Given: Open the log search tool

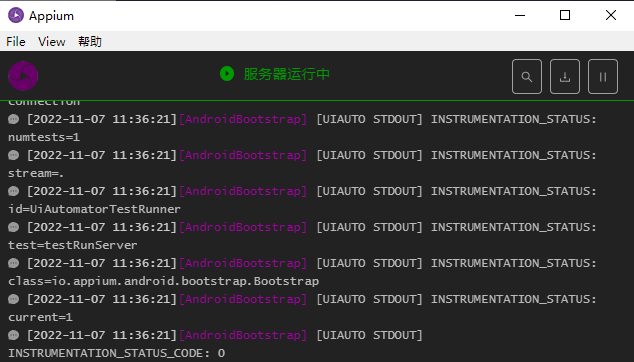Looking at the screenshot, I should click(x=526, y=76).
